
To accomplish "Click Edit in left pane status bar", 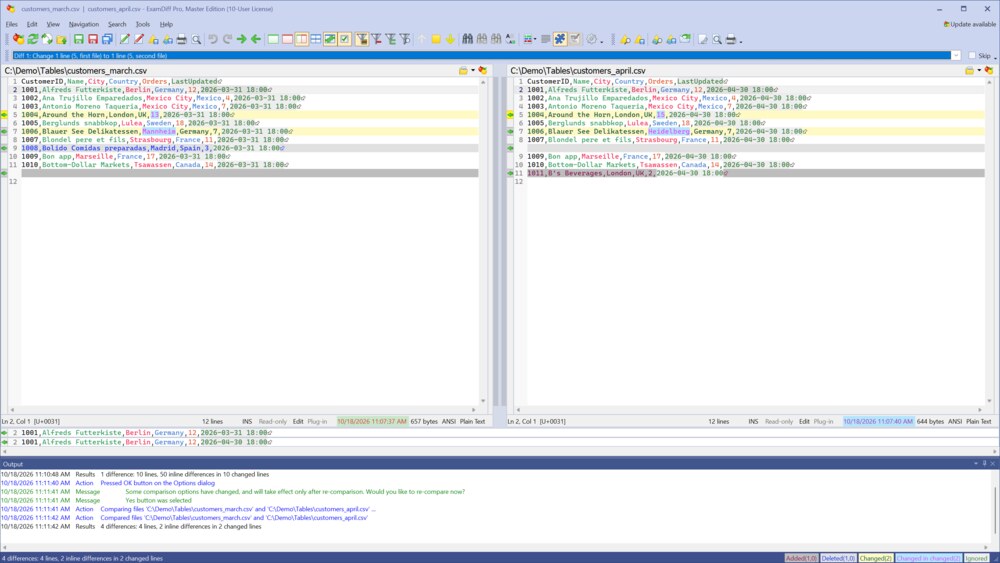I will coord(298,421).
